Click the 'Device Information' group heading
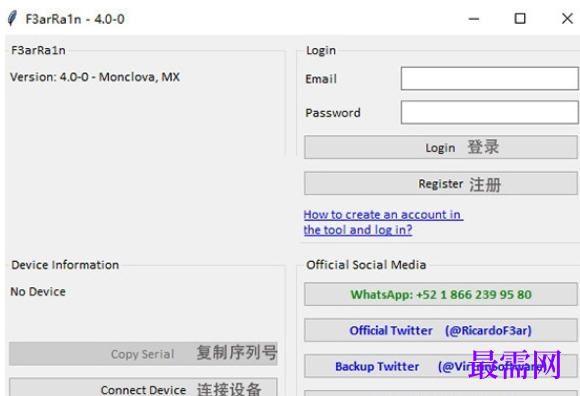Viewport: 580px width, 396px height. 65,265
